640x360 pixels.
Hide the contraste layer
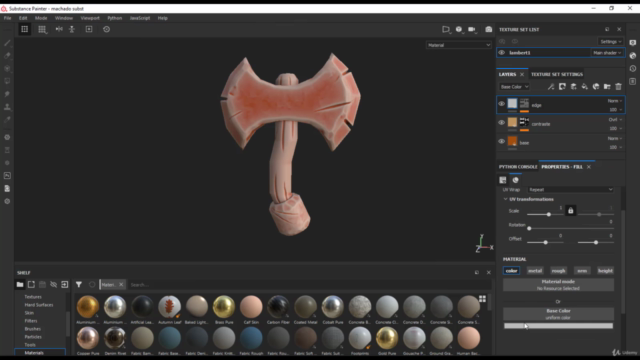pyautogui.click(x=502, y=122)
